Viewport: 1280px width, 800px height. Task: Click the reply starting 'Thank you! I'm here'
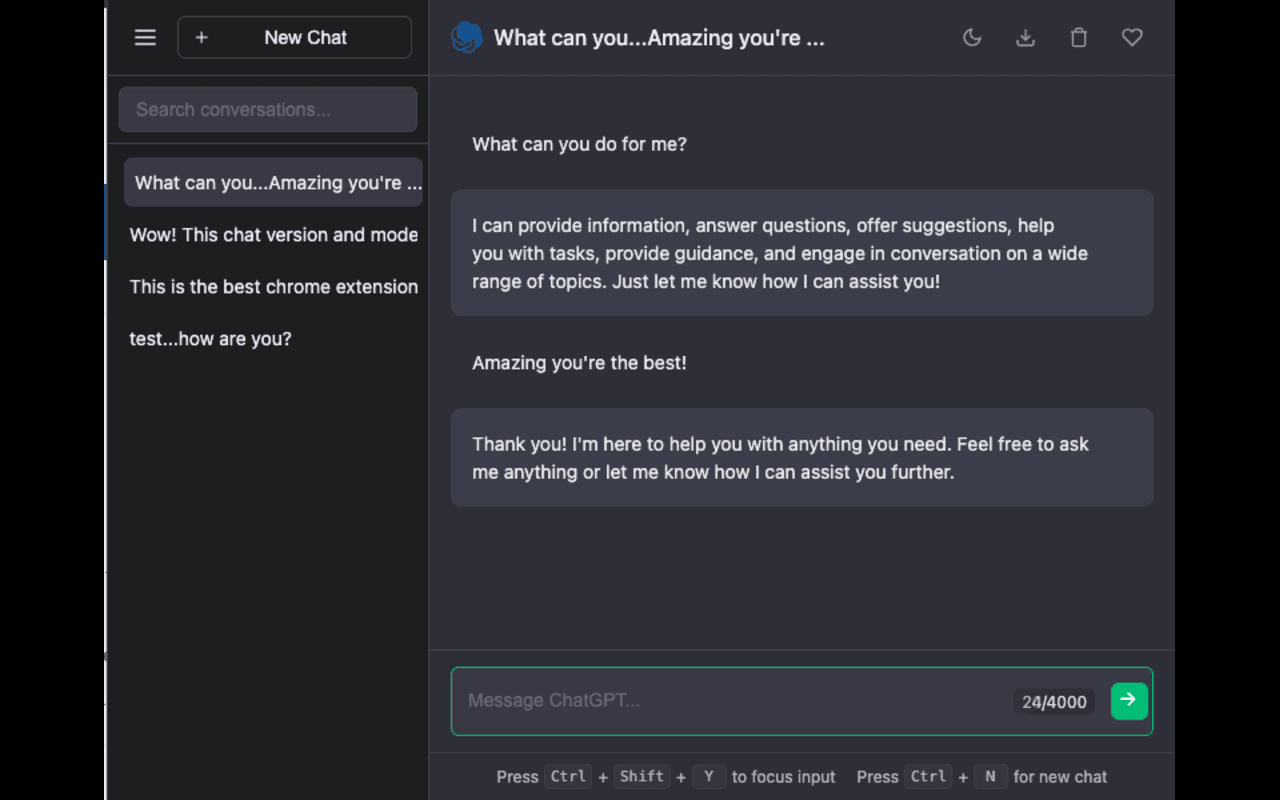pos(802,457)
